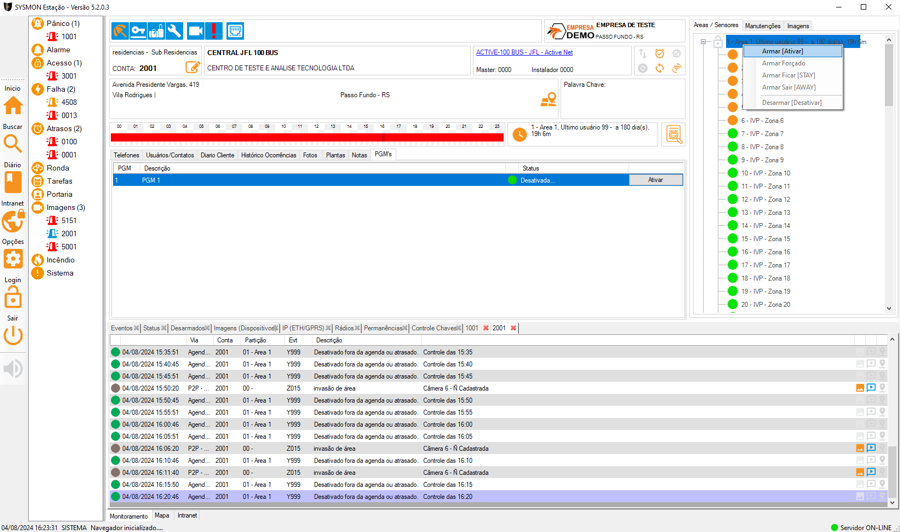Click the video camera toolbar icon

click(195, 31)
